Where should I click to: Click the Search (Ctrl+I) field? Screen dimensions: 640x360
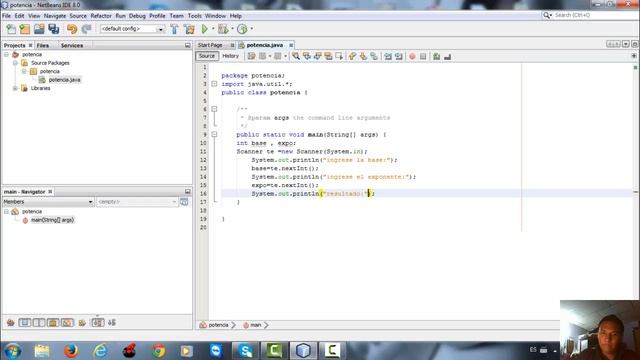coord(590,16)
